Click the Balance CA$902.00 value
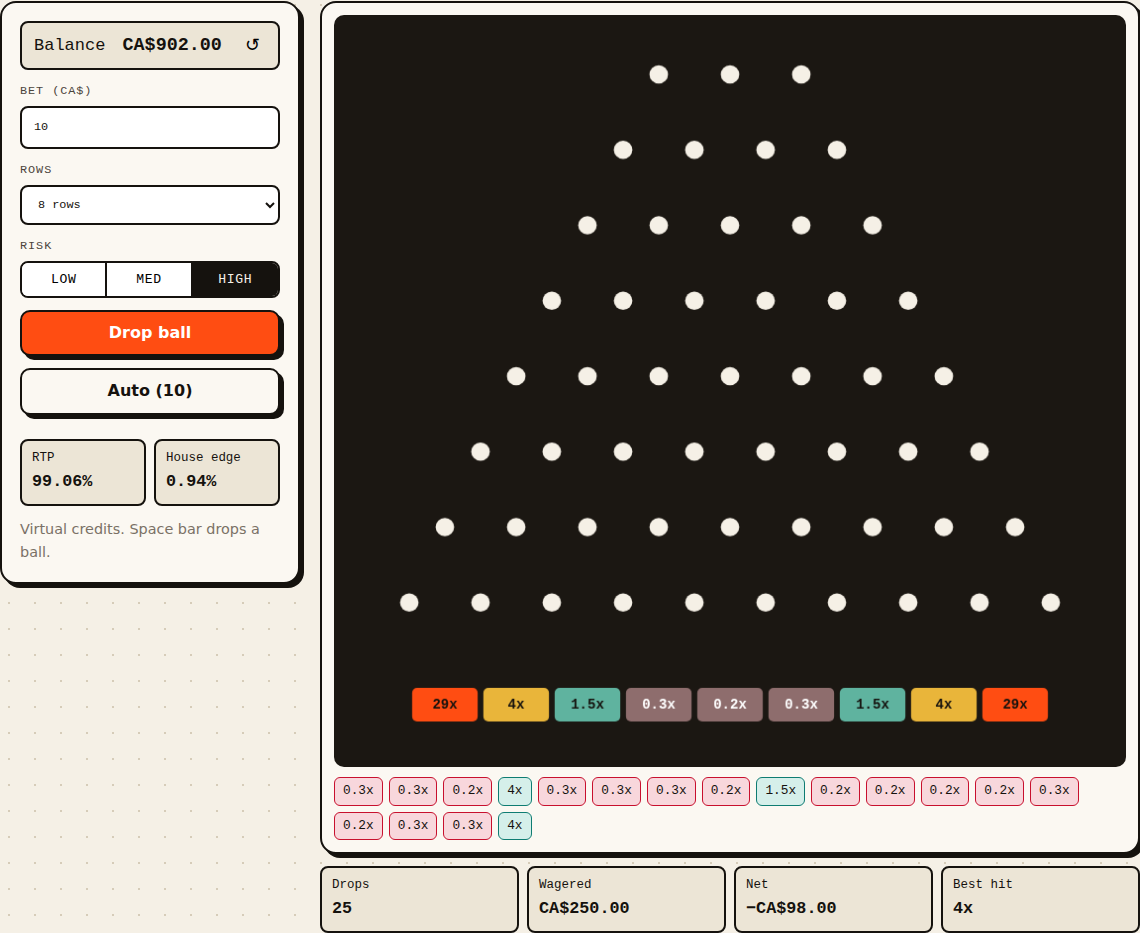The width and height of the screenshot is (1140, 933). click(172, 44)
